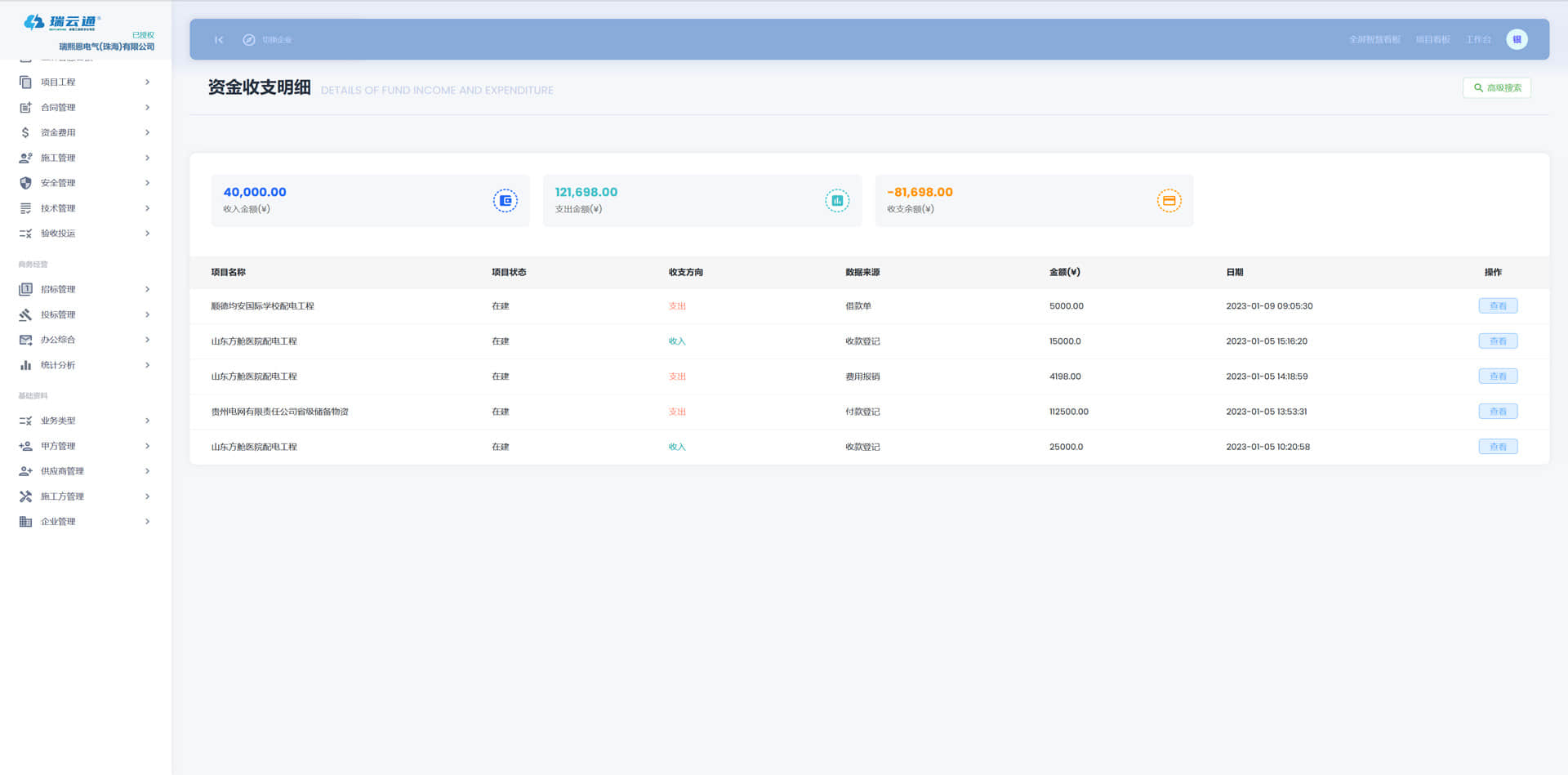The width and height of the screenshot is (1568, 775).
Task: Open the 供应商管理 sidebar menu
Action: 62,471
